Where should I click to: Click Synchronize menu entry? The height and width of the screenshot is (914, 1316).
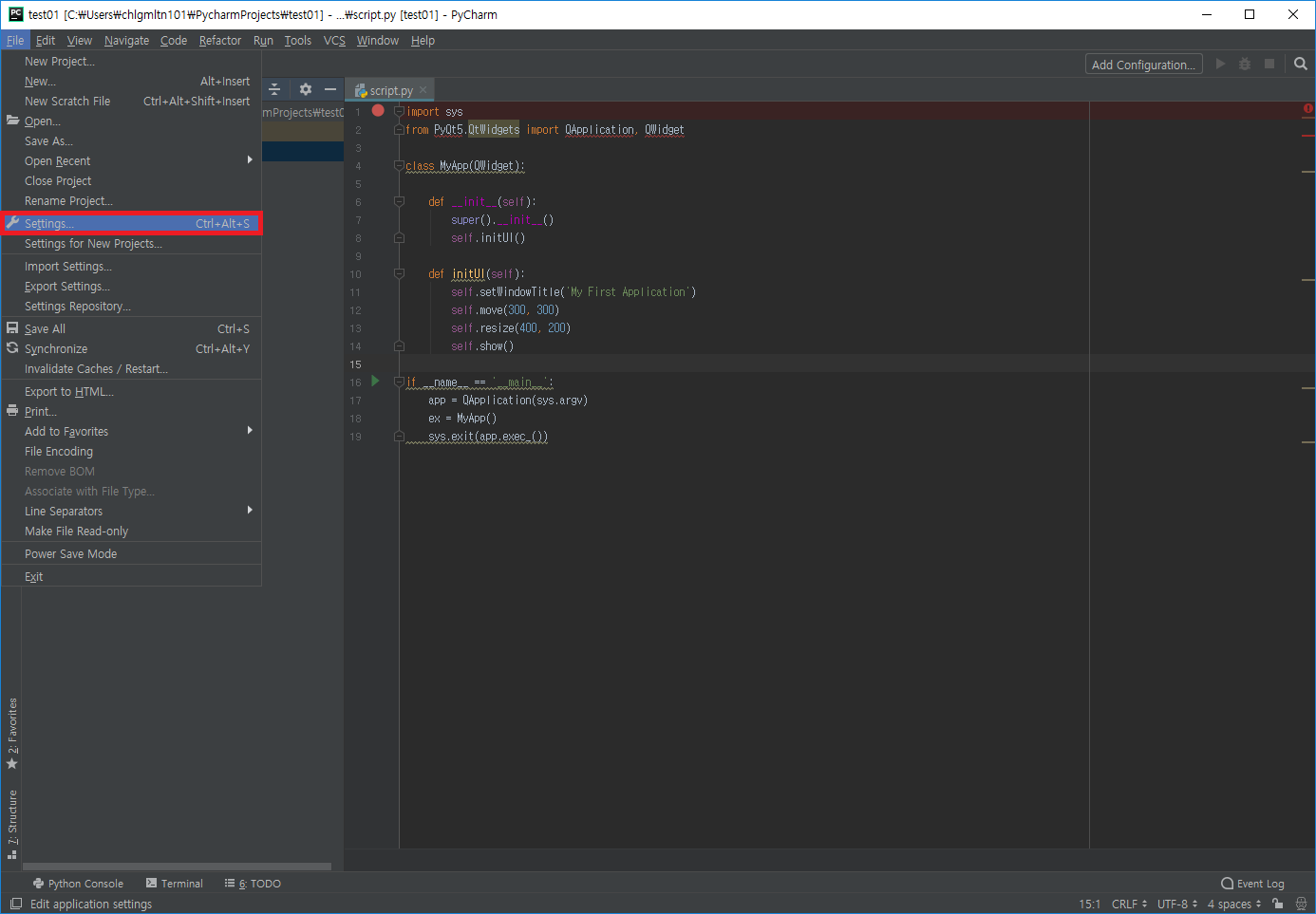[131, 348]
